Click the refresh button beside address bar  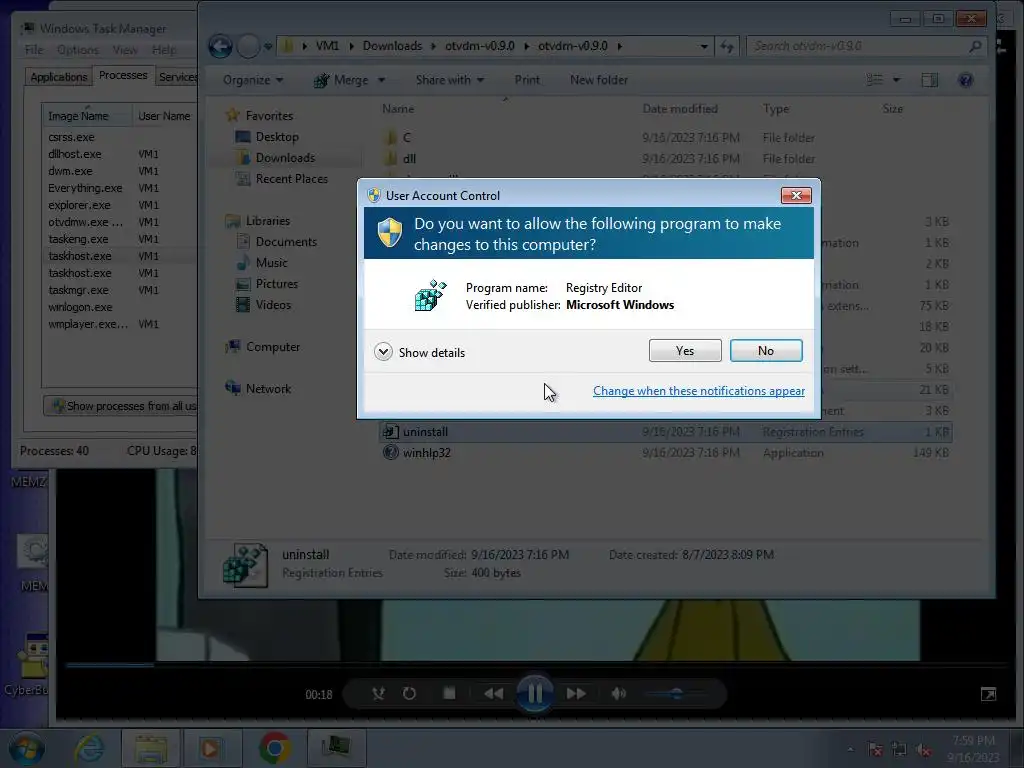(727, 46)
